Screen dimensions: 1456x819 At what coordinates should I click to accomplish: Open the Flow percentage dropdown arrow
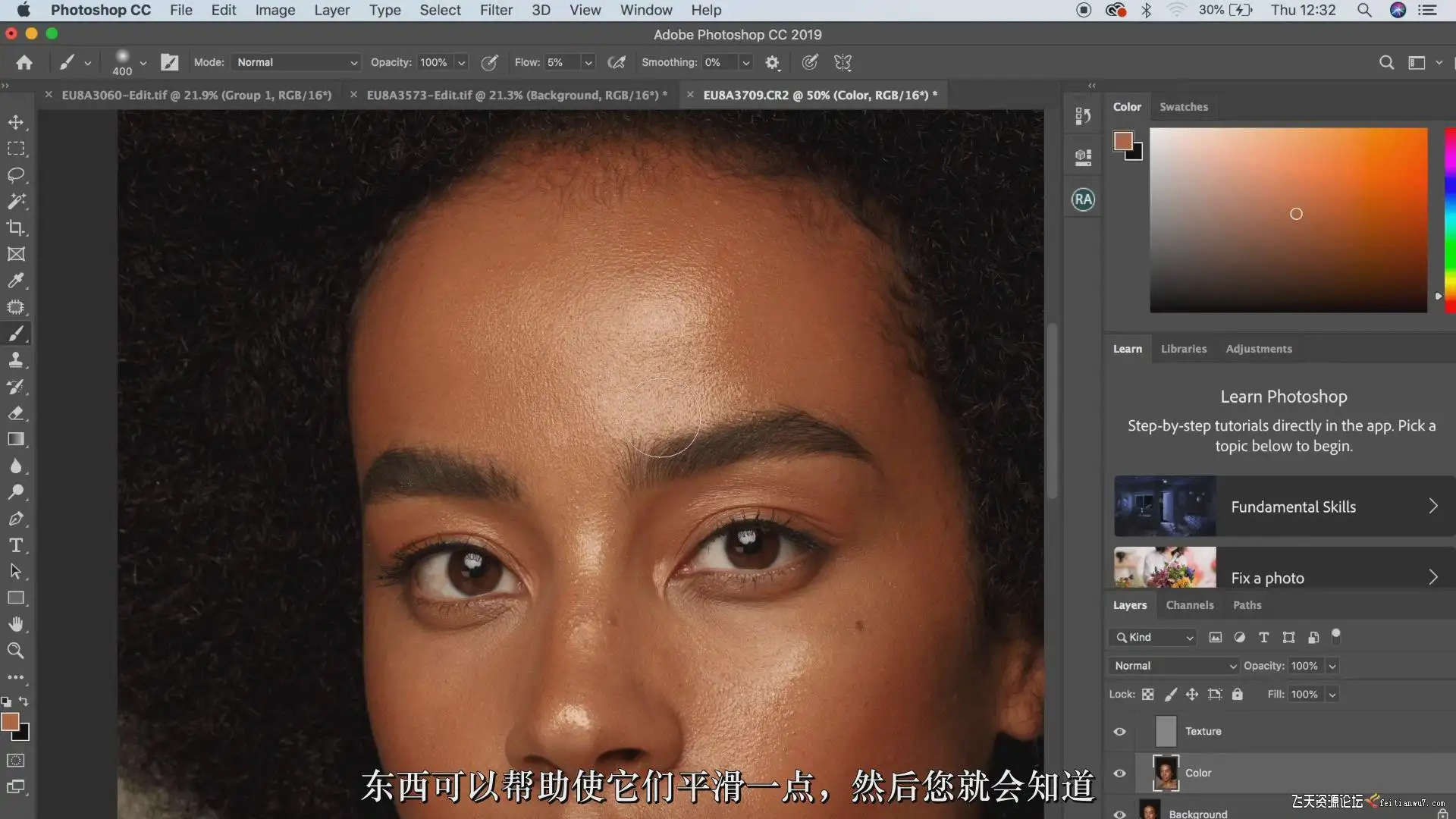[x=588, y=63]
